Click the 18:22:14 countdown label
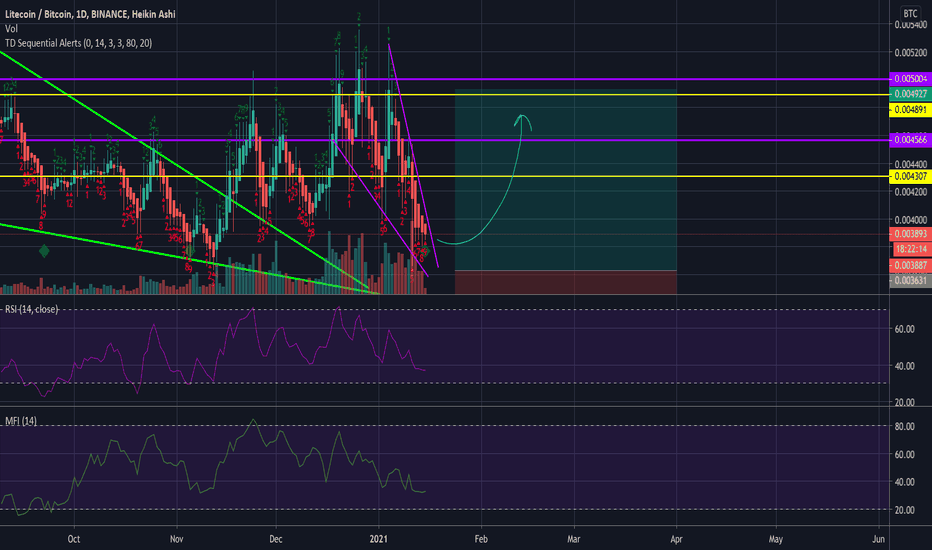Viewport: 932px width, 550px height. click(x=911, y=249)
